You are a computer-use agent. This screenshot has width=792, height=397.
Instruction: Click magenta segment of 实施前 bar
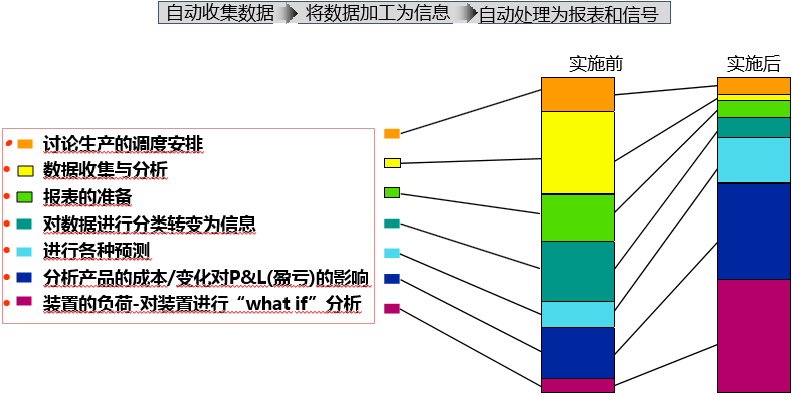coord(578,385)
